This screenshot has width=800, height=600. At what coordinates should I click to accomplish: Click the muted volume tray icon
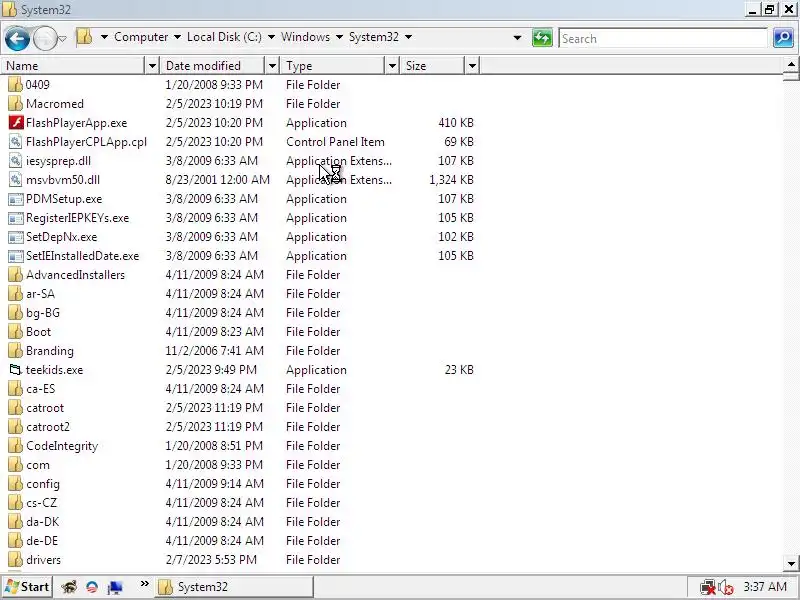click(726, 588)
